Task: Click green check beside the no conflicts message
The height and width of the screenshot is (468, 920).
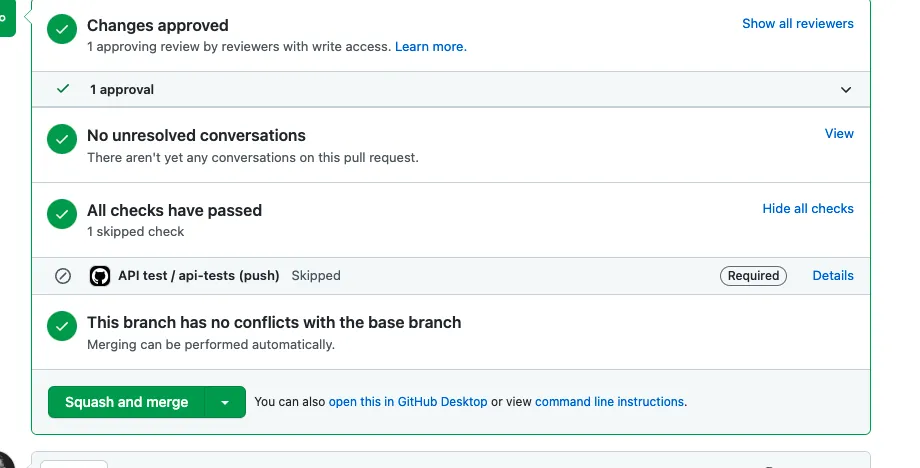Action: point(62,328)
